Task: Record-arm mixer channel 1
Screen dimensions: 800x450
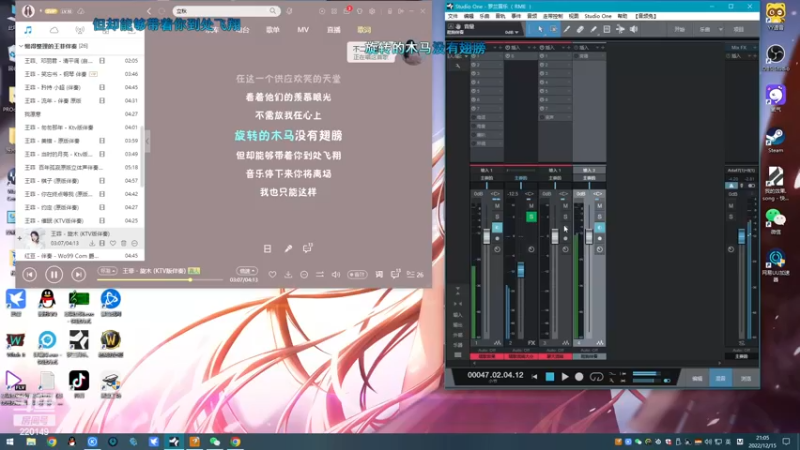Action: [x=497, y=238]
